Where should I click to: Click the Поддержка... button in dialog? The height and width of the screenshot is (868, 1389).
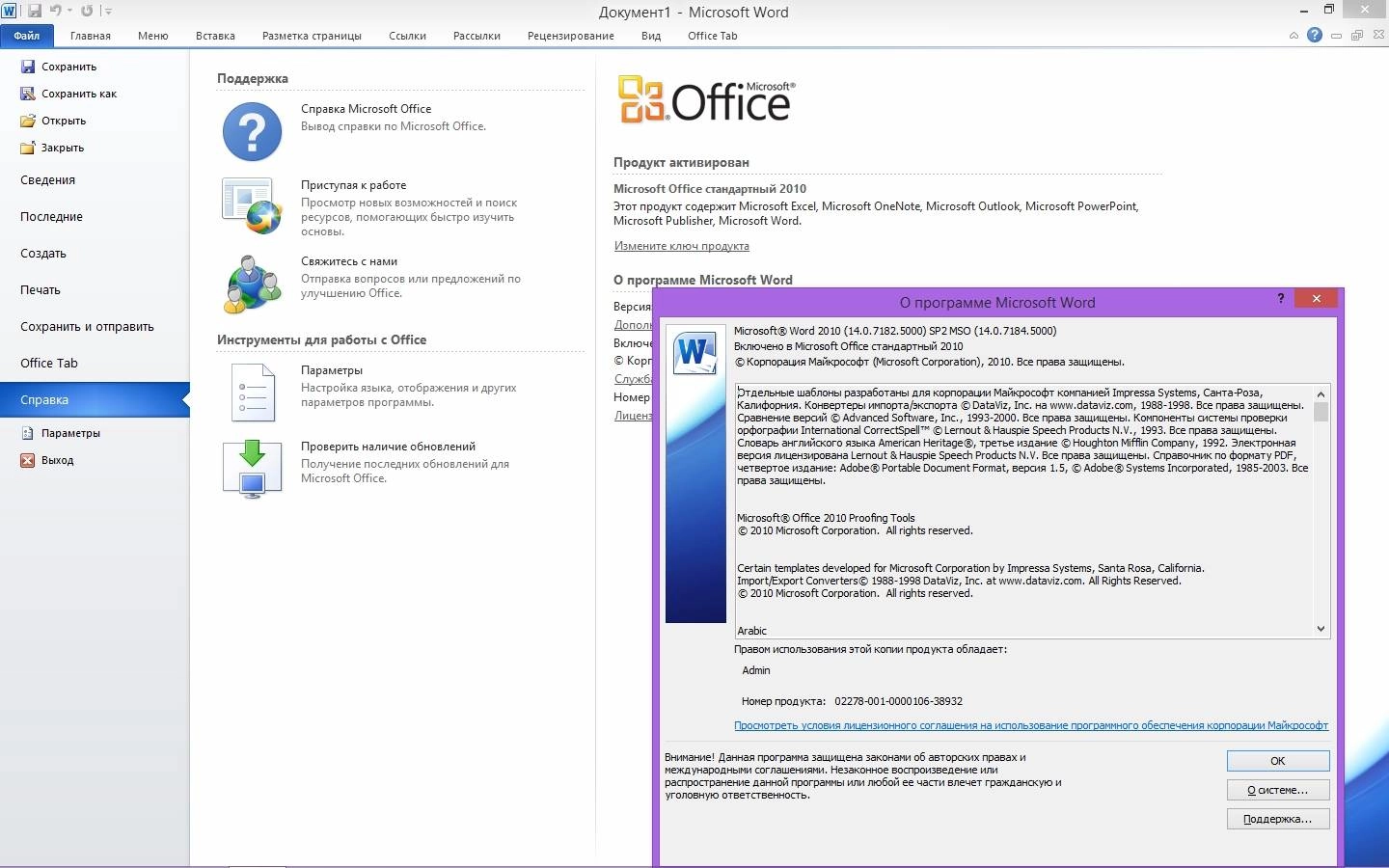1278,819
